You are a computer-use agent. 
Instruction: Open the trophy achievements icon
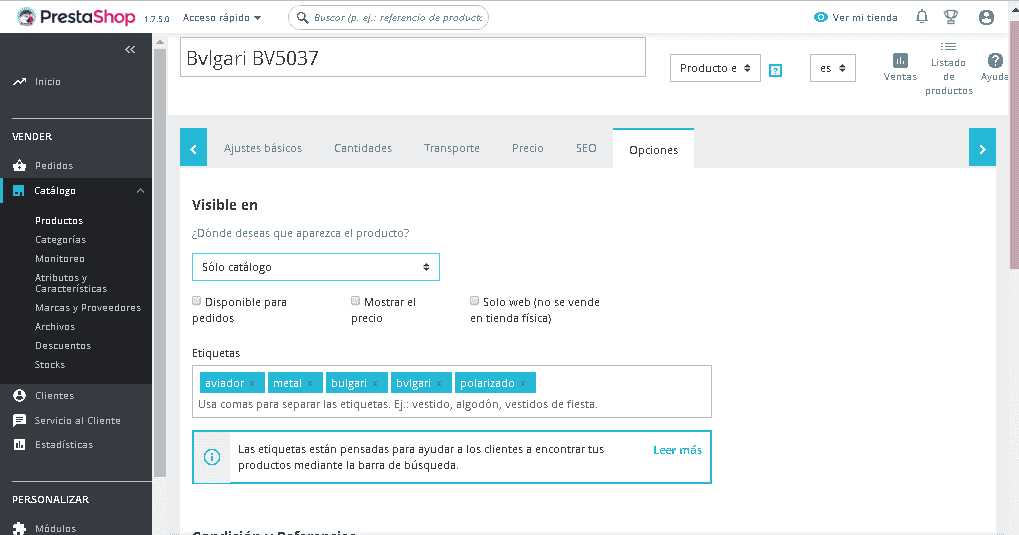click(x=951, y=17)
